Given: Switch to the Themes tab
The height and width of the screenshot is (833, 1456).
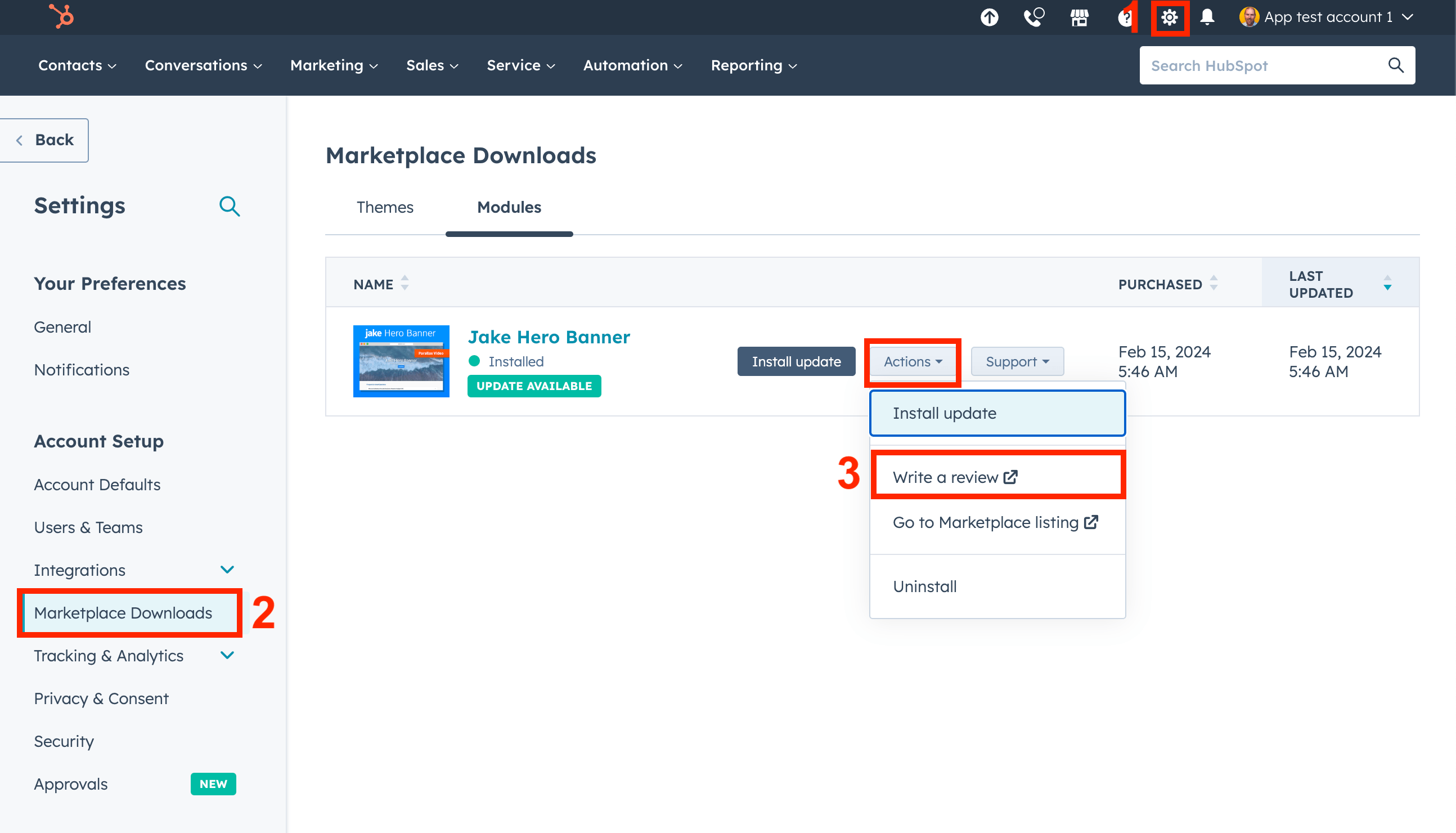Looking at the screenshot, I should click(x=385, y=207).
